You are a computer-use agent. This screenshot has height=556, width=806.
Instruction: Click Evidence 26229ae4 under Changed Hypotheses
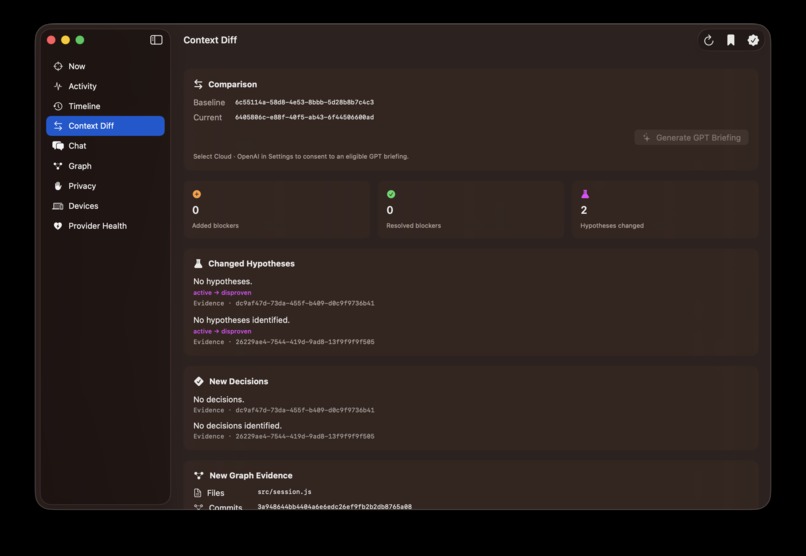tap(284, 342)
